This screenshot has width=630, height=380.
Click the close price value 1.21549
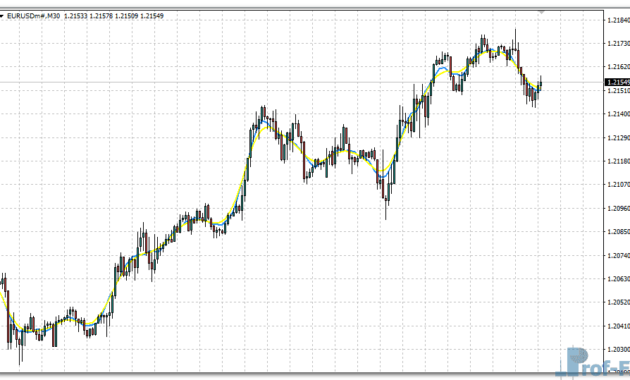152,16
